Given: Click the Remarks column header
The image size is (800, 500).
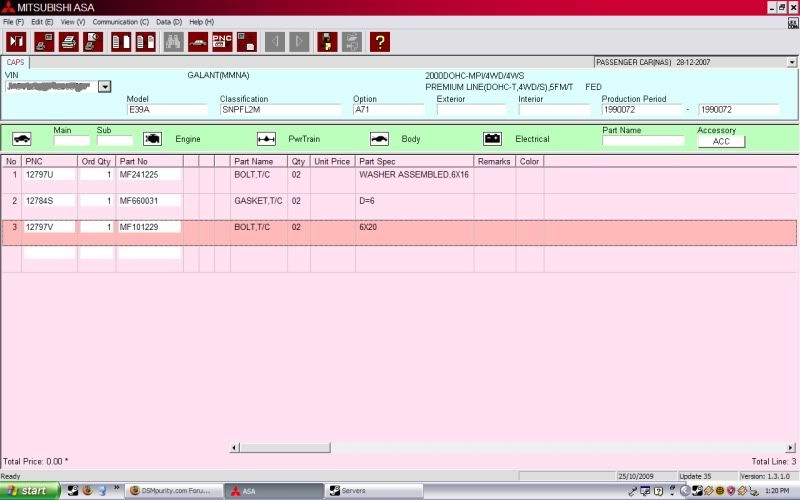Looking at the screenshot, I should pyautogui.click(x=494, y=161).
